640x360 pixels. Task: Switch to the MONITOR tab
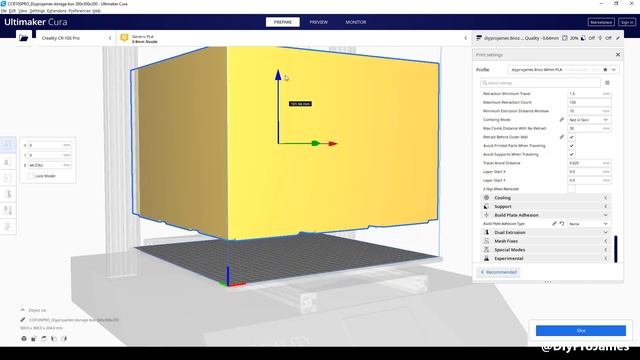coord(356,22)
